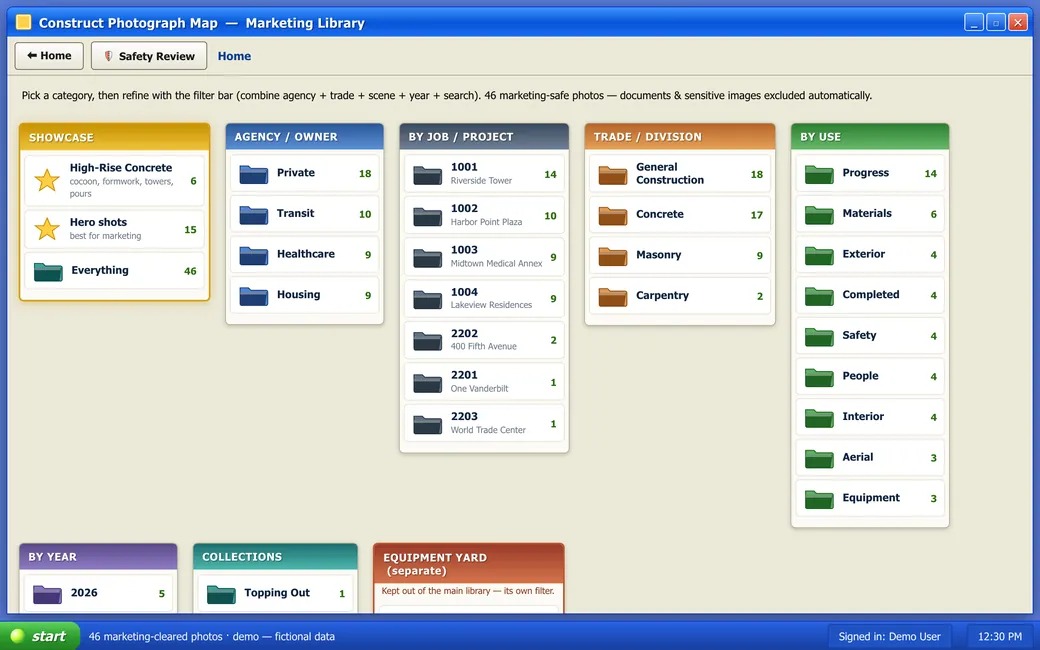Click the green Equipment folder icon
The height and width of the screenshot is (650, 1040).
coord(819,499)
